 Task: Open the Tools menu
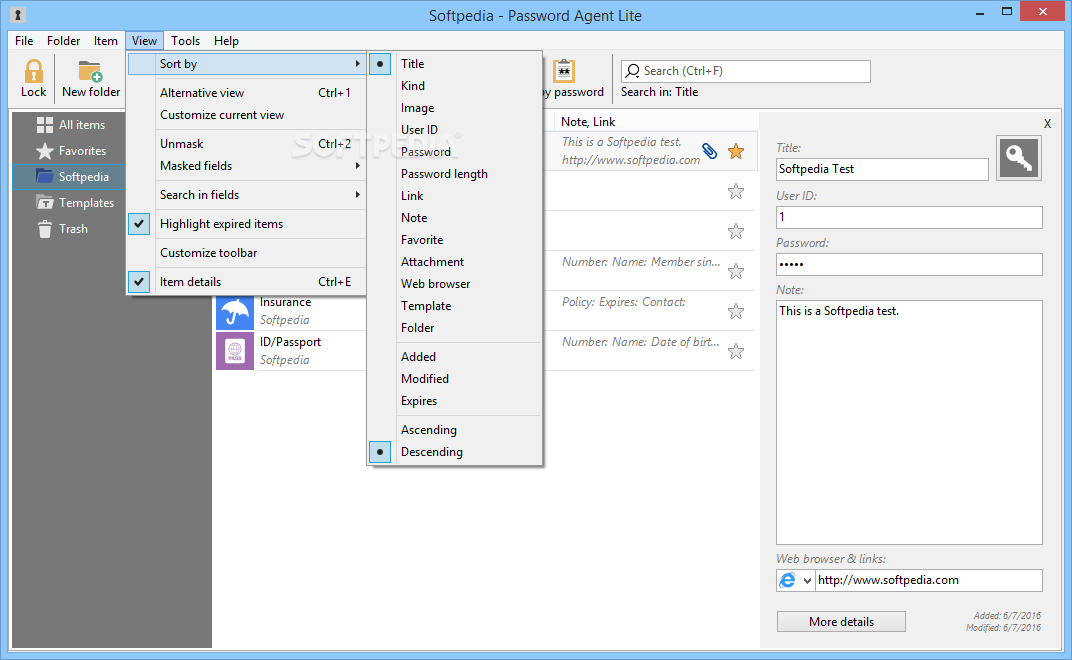click(x=185, y=41)
